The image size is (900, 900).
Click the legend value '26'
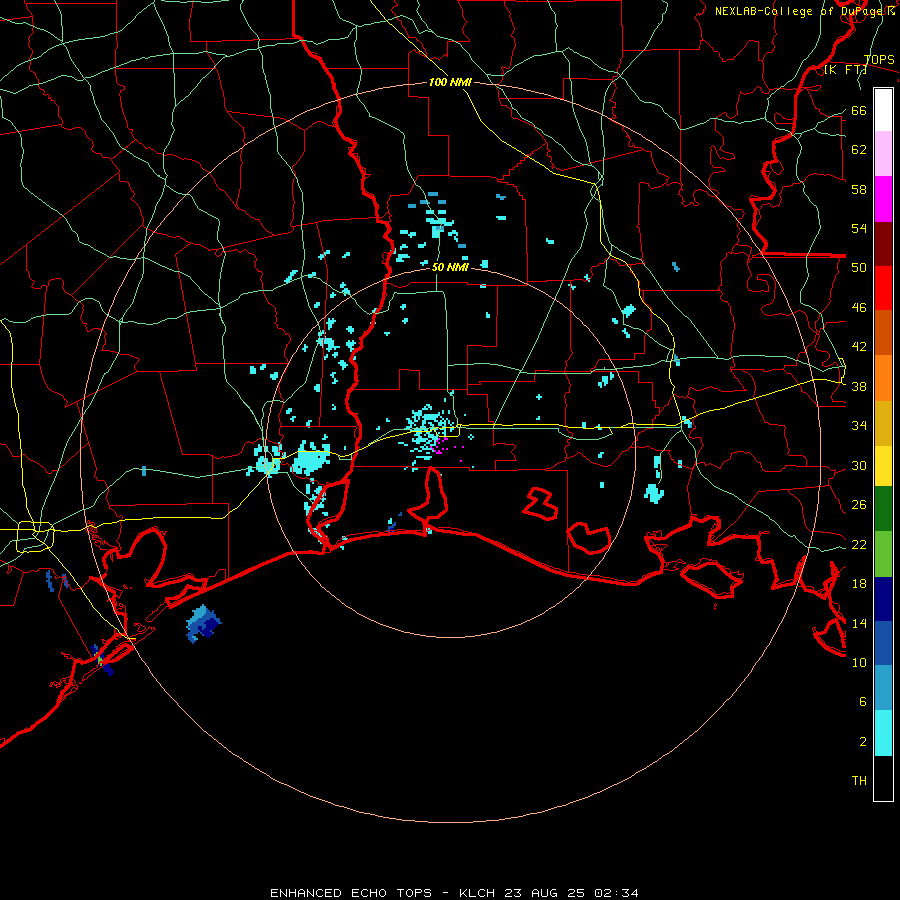pyautogui.click(x=859, y=505)
